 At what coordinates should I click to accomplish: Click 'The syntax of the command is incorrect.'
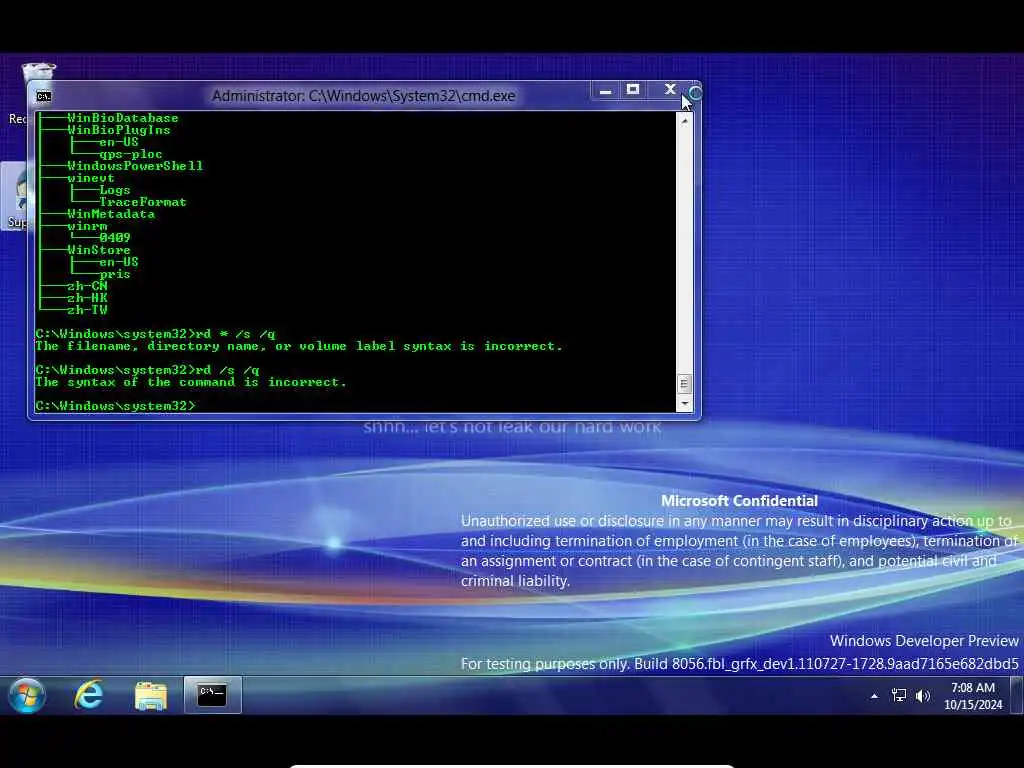pyautogui.click(x=191, y=382)
